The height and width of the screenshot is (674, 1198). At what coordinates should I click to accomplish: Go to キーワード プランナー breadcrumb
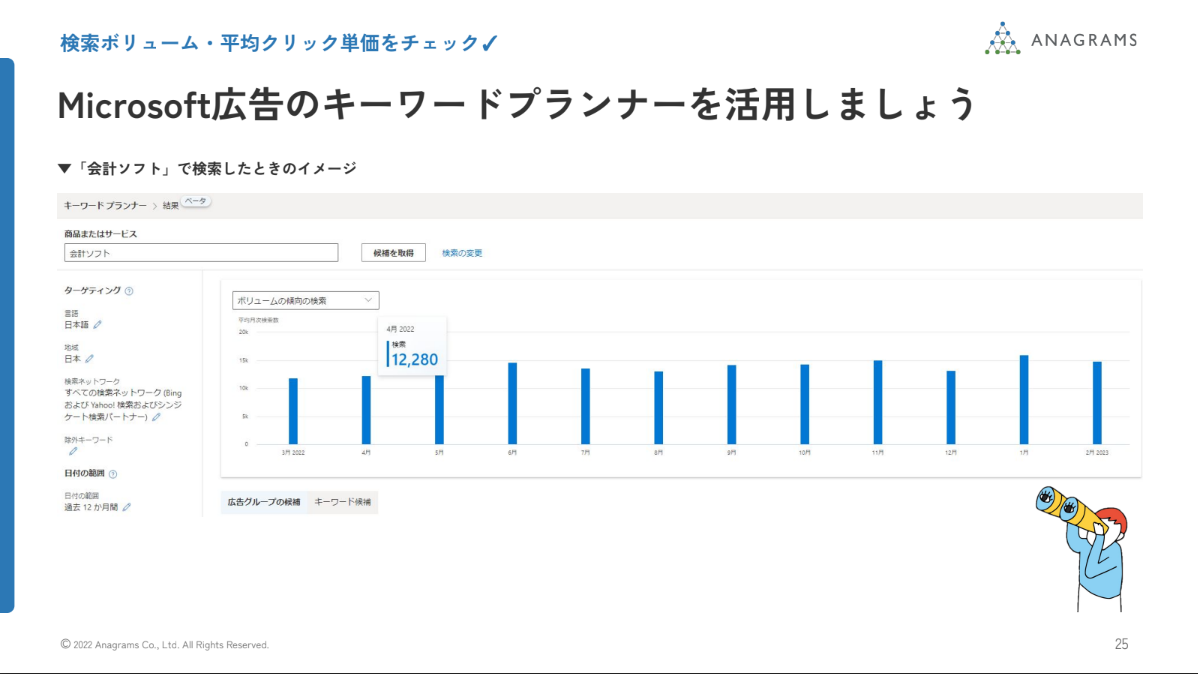tap(105, 206)
